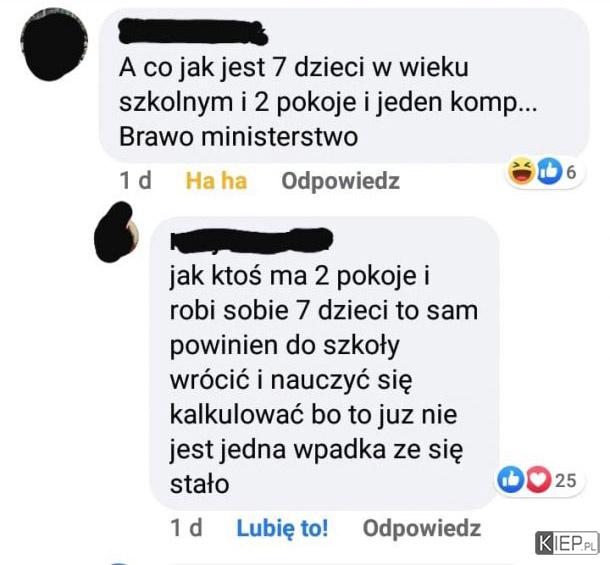Open the first commenter's redacted name link
This screenshot has height=565, width=610.
[193, 32]
